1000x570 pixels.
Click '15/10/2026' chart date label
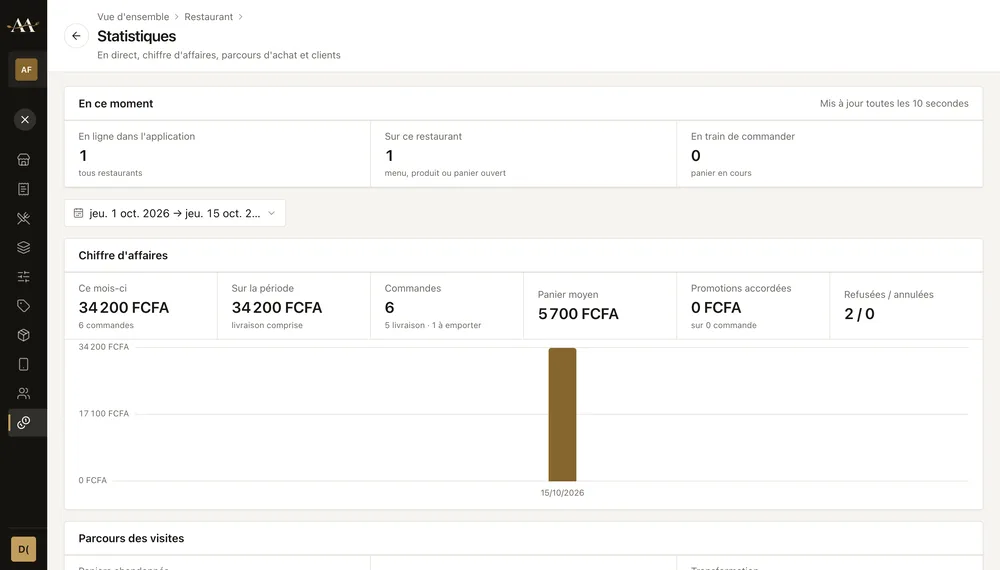point(562,492)
